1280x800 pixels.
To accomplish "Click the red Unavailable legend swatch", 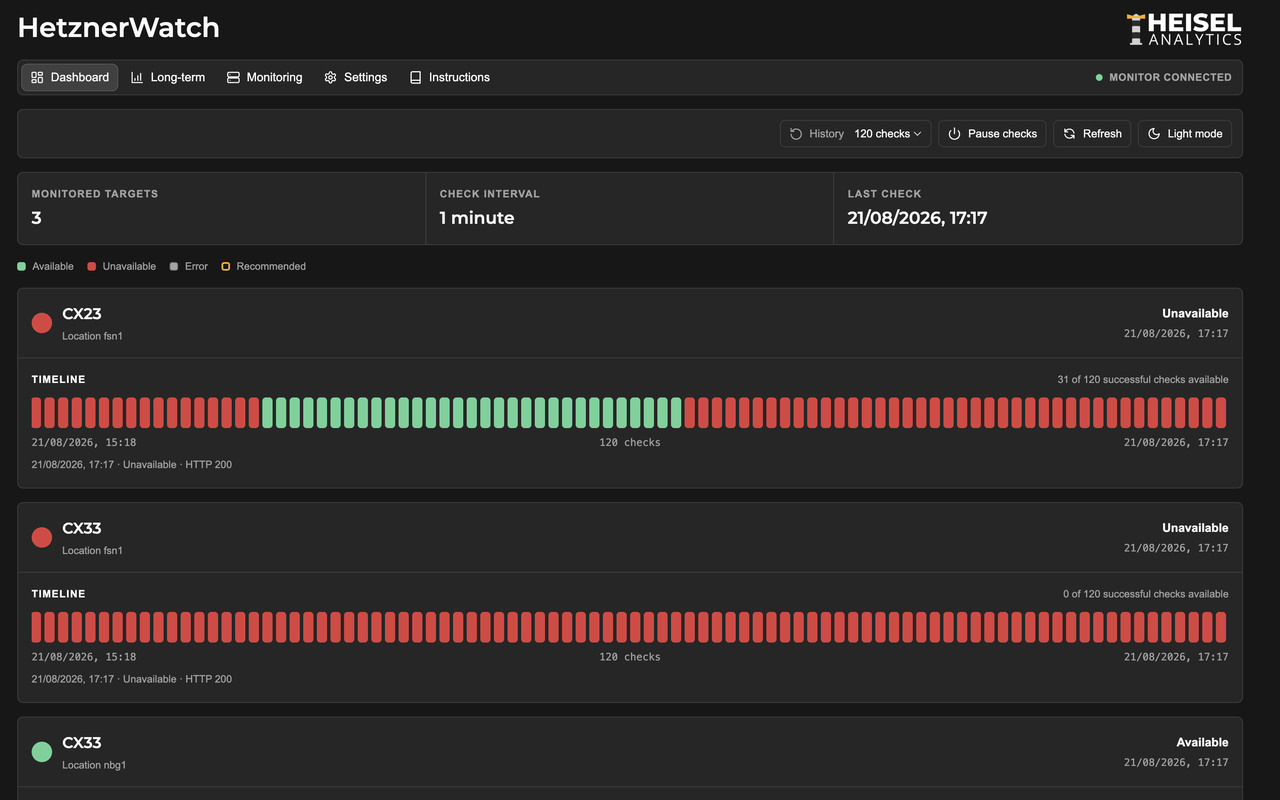I will tap(92, 266).
